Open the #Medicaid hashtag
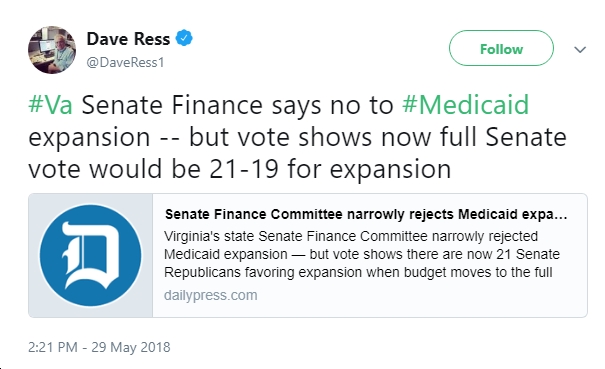Screen dimensions: 605x369 465,105
